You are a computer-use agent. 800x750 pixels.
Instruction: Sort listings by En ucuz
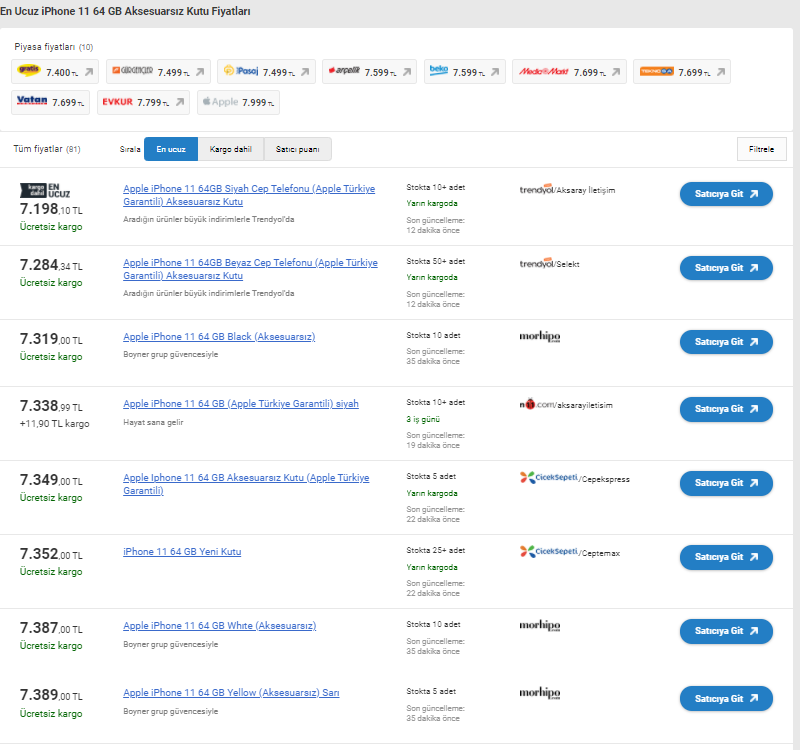point(171,149)
